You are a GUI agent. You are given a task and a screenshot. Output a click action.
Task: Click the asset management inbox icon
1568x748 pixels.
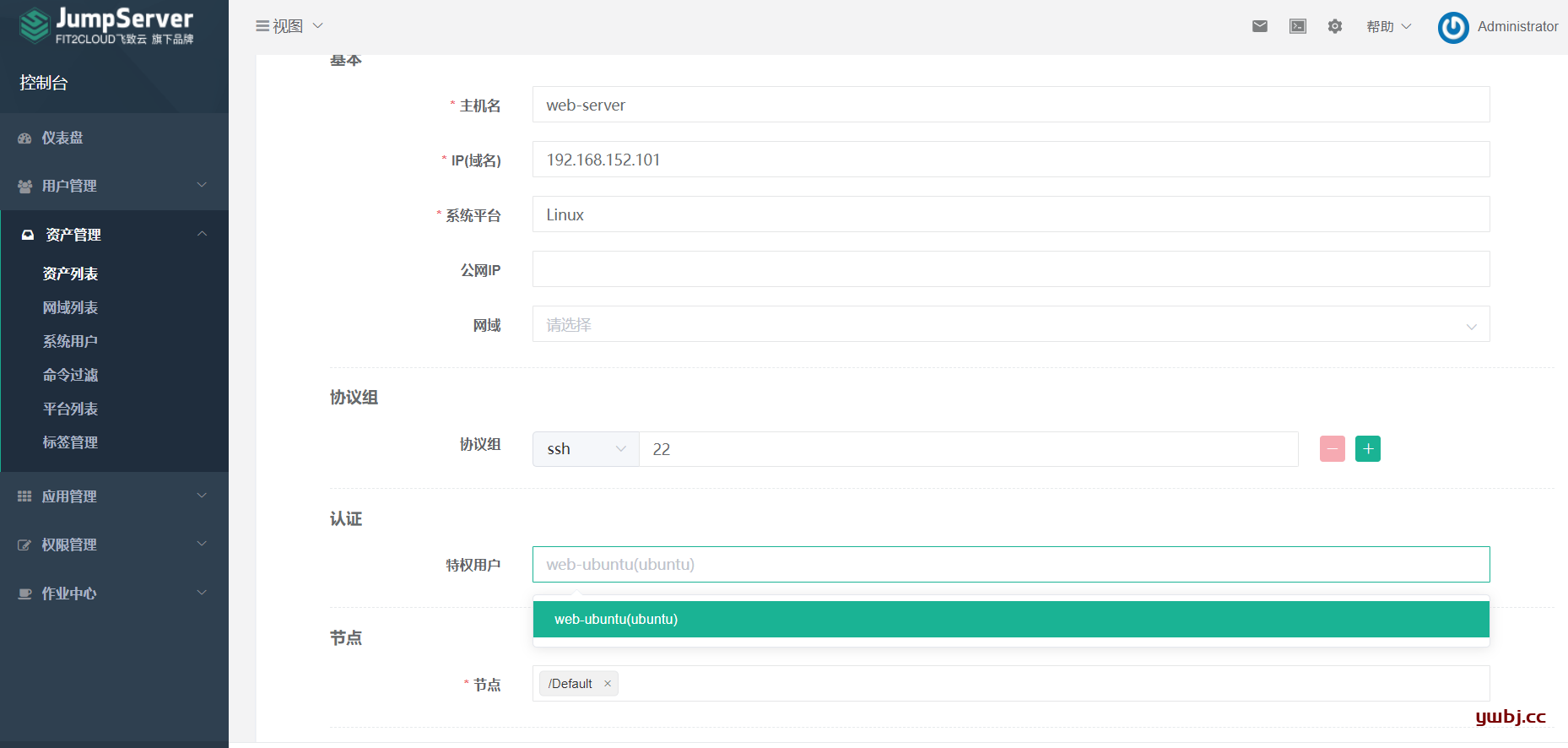point(28,235)
